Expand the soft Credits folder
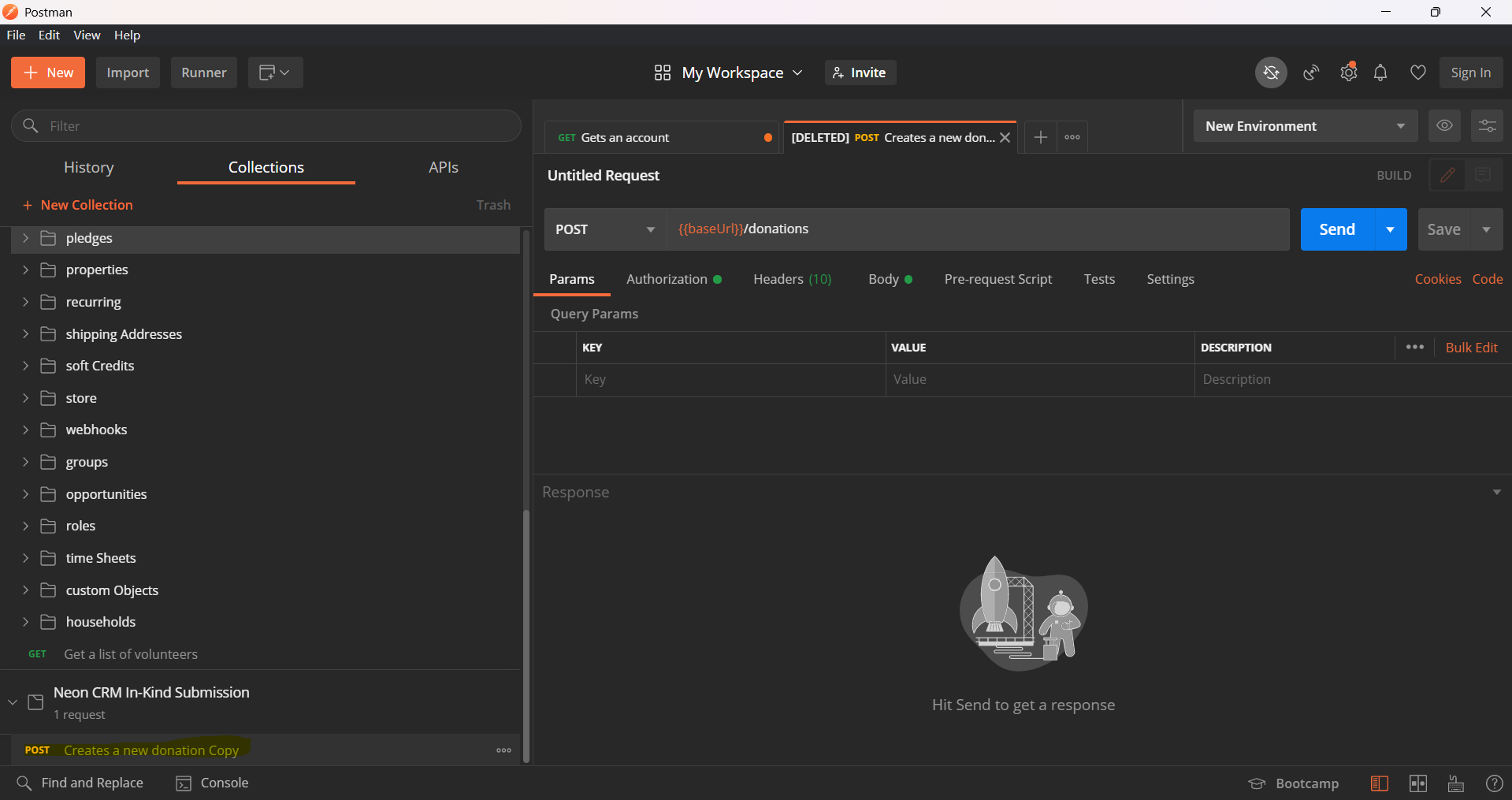 [x=25, y=366]
